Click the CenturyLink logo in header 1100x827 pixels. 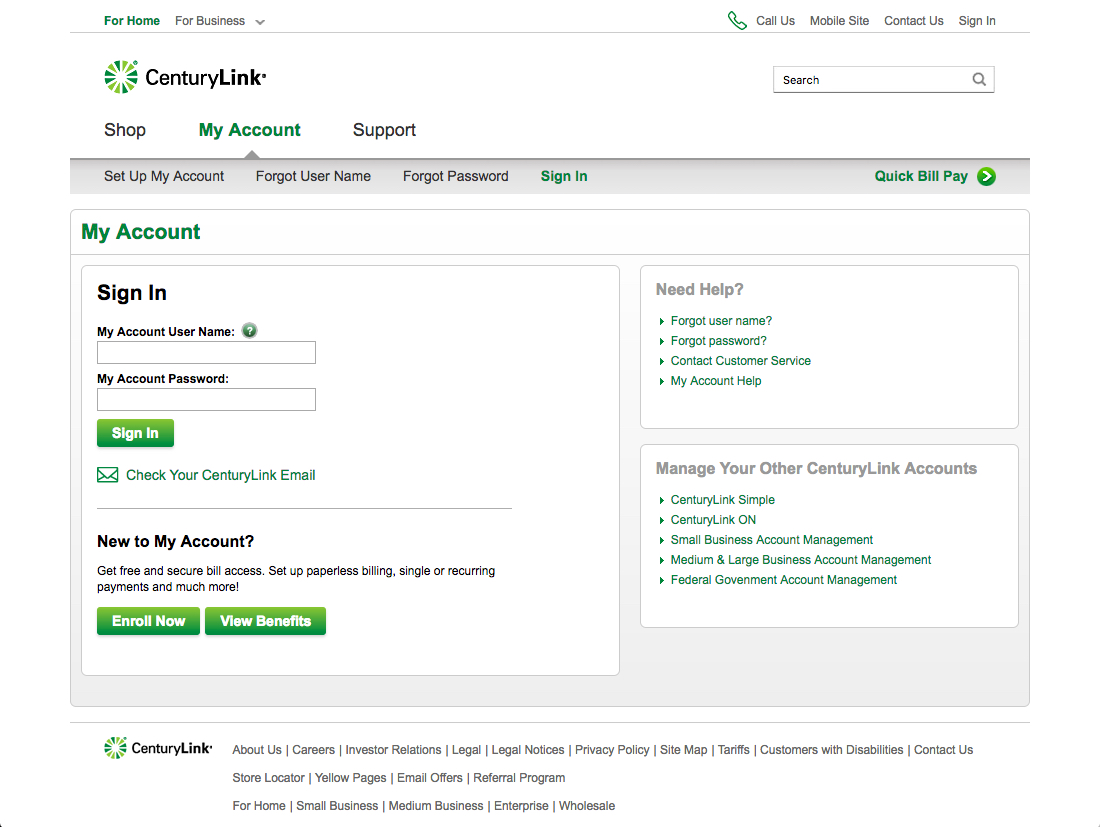click(185, 78)
